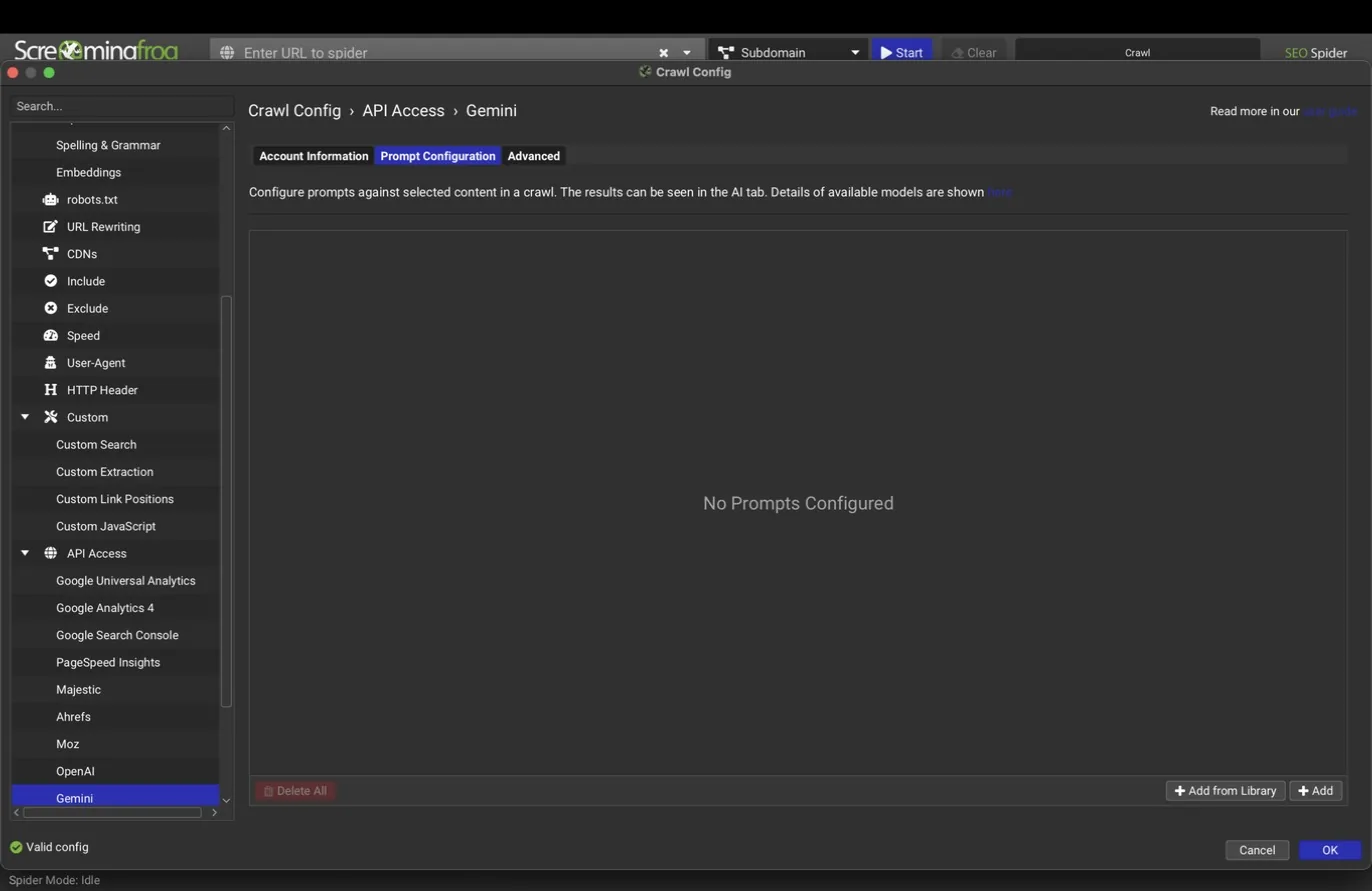Click the Custom tools icon
This screenshot has width=1372, height=891.
point(50,417)
